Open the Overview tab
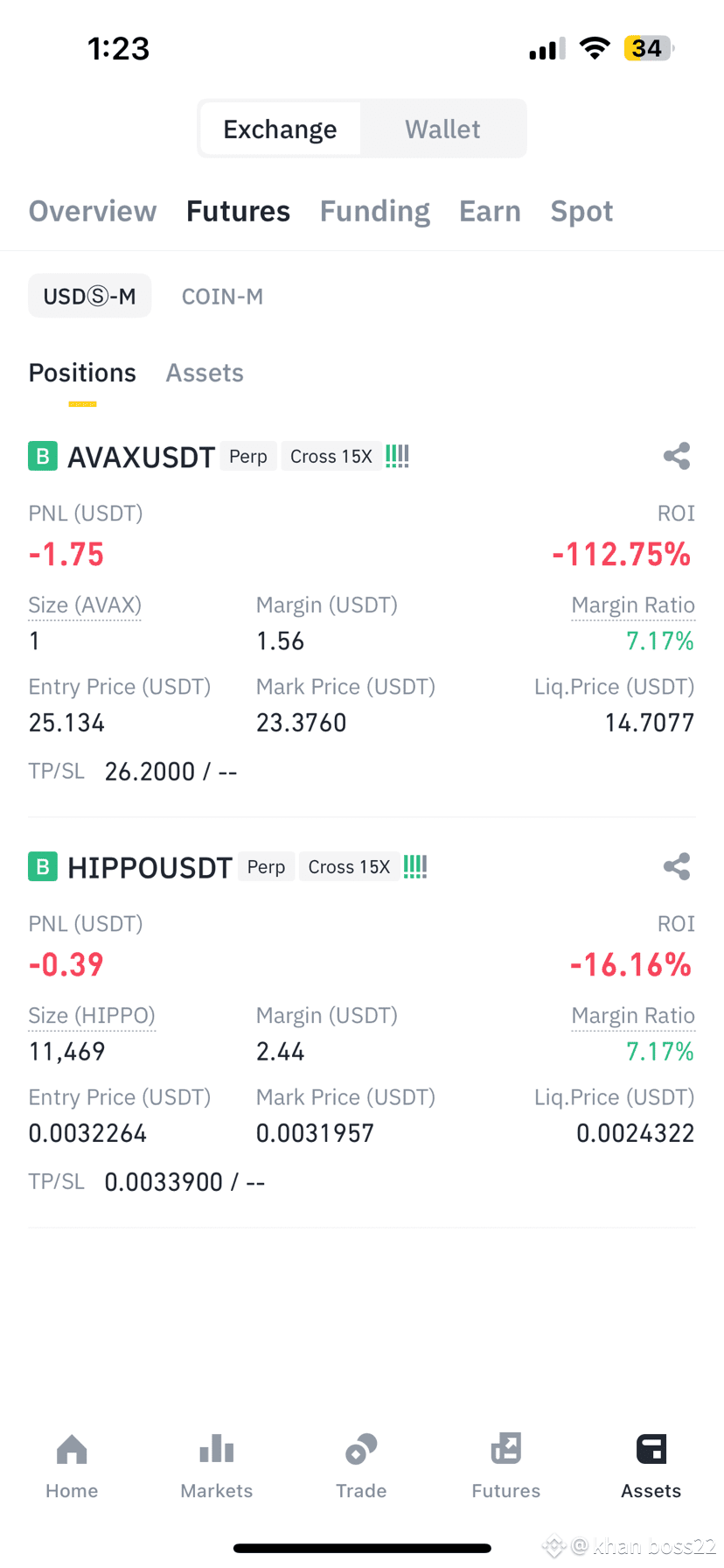Viewport: 724px width, 1568px height. (x=93, y=211)
